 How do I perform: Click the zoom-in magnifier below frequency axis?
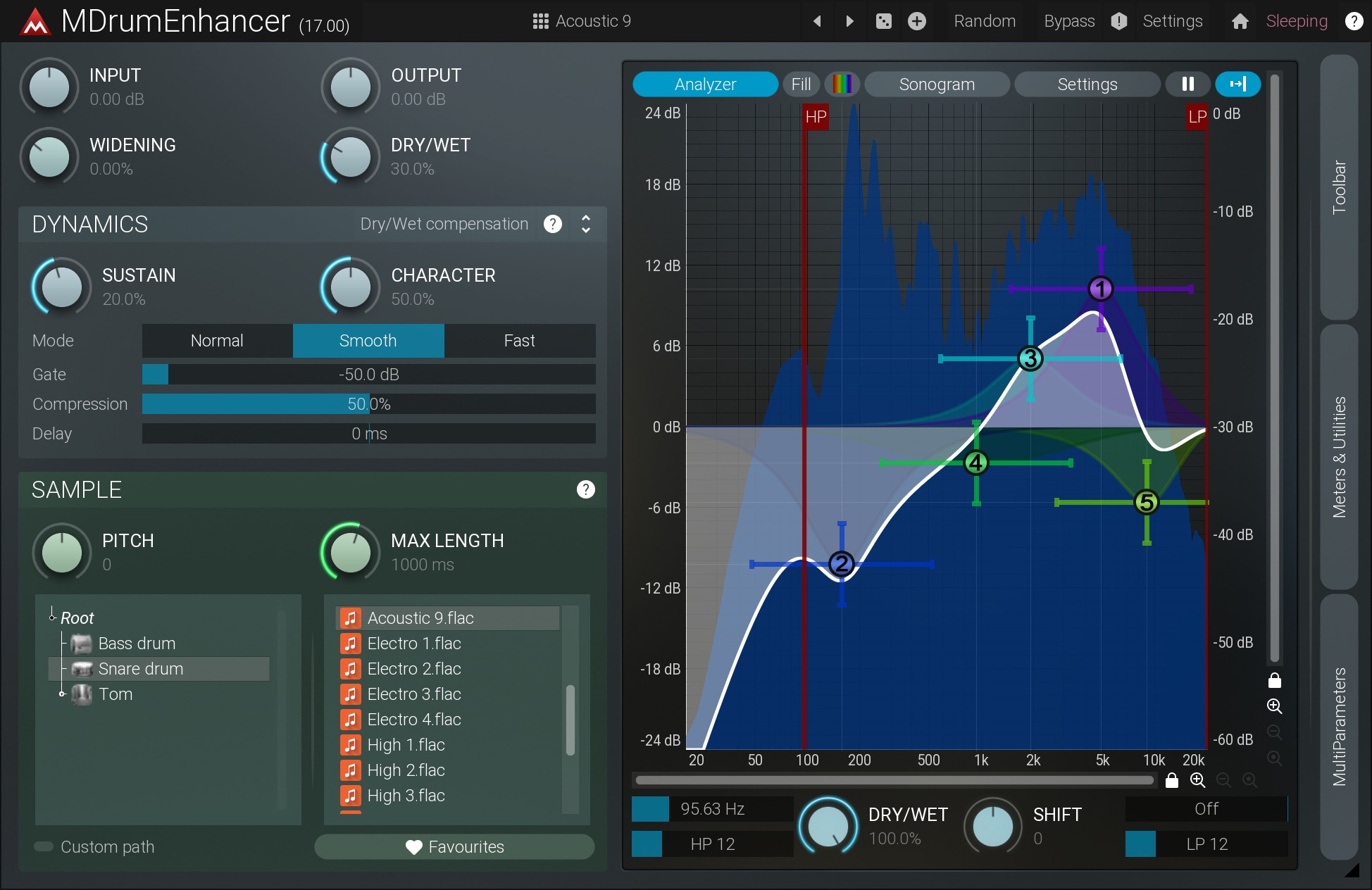click(1197, 780)
